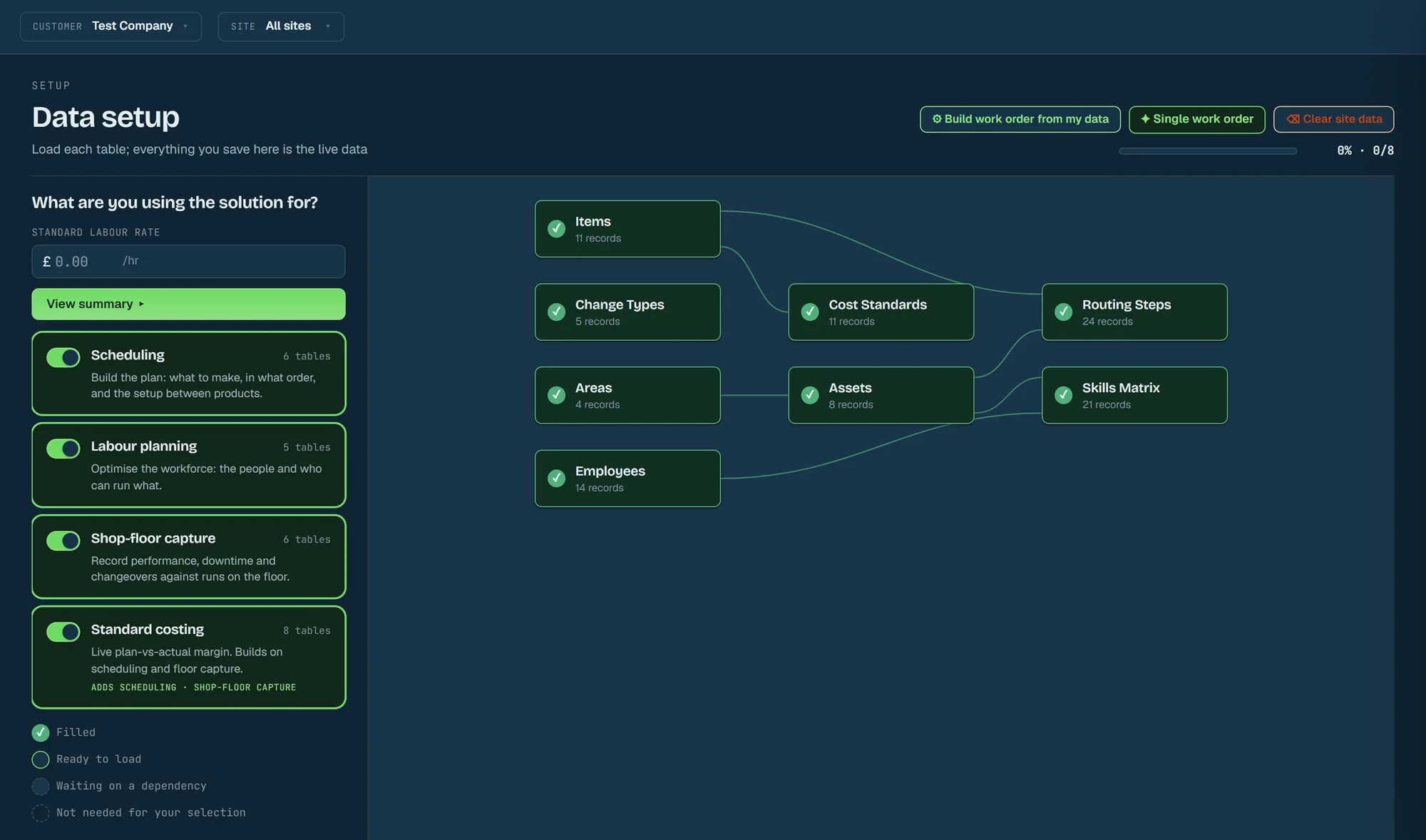Toggle the Labour planning switch

point(63,449)
